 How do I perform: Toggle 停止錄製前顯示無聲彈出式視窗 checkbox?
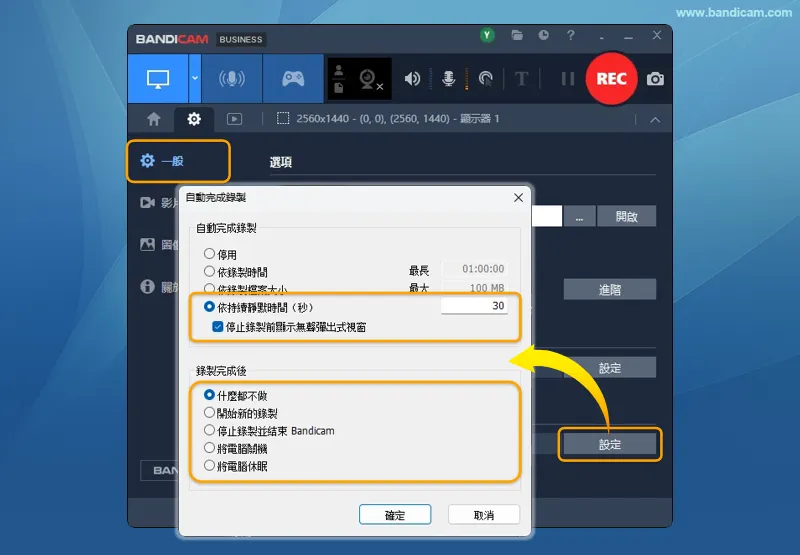(218, 326)
